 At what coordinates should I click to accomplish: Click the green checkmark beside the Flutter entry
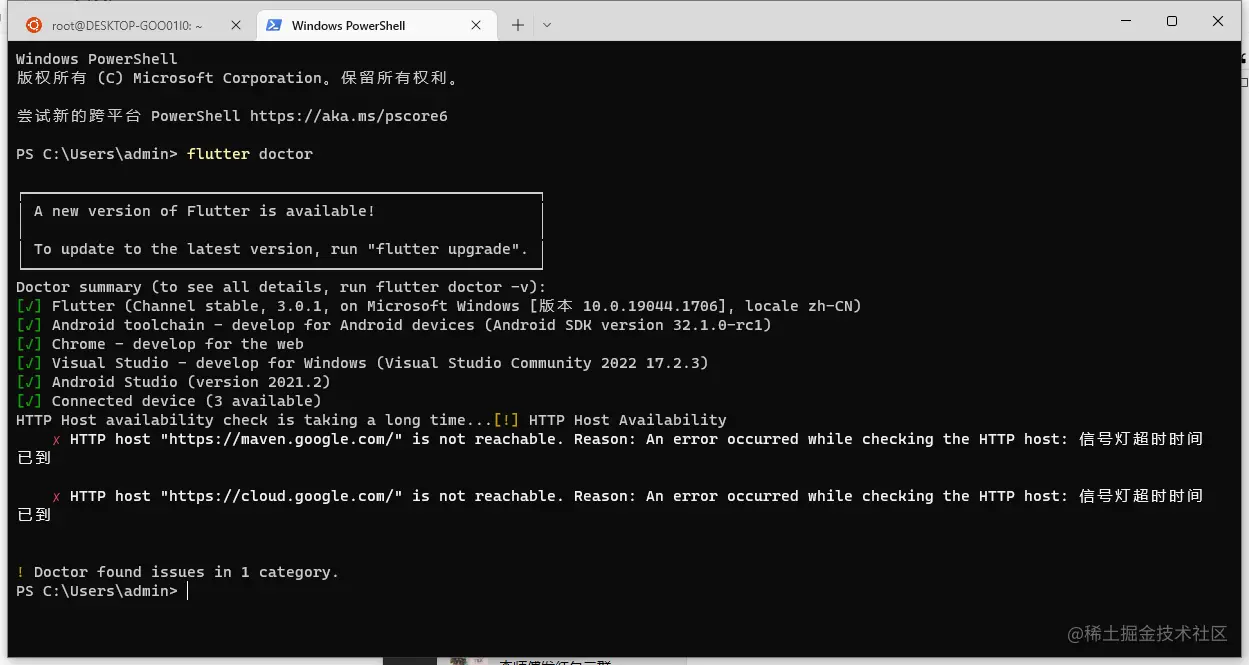[x=28, y=306]
